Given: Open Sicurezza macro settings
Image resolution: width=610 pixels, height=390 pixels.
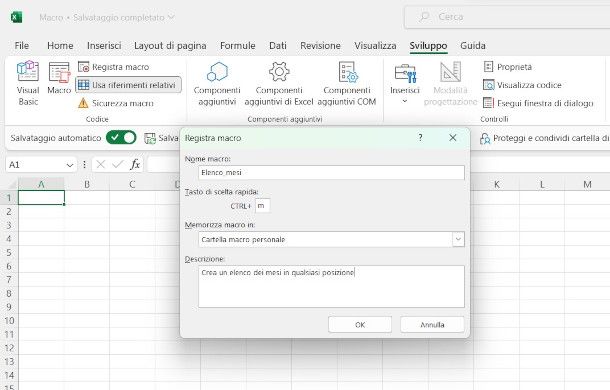Looking at the screenshot, I should click(x=116, y=103).
